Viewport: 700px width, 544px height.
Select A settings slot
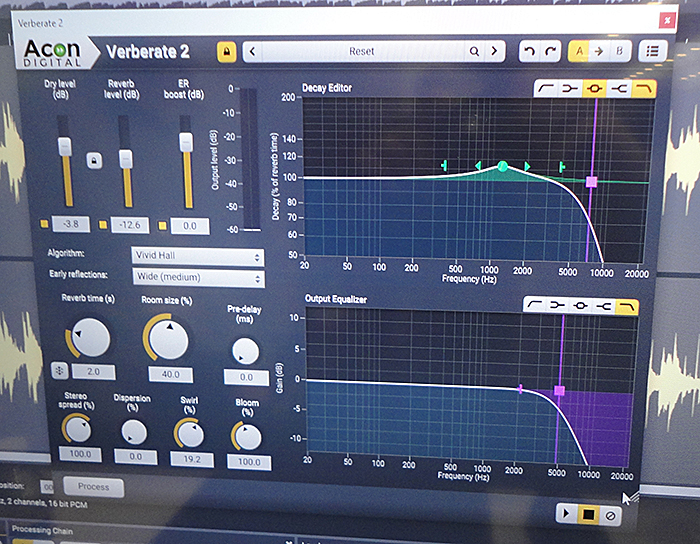579,51
